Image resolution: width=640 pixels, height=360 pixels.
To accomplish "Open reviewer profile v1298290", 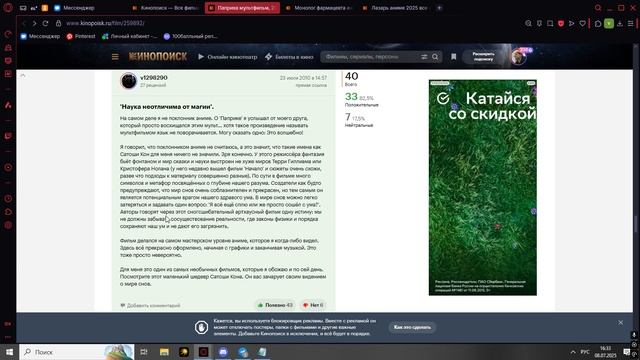I will point(154,78).
